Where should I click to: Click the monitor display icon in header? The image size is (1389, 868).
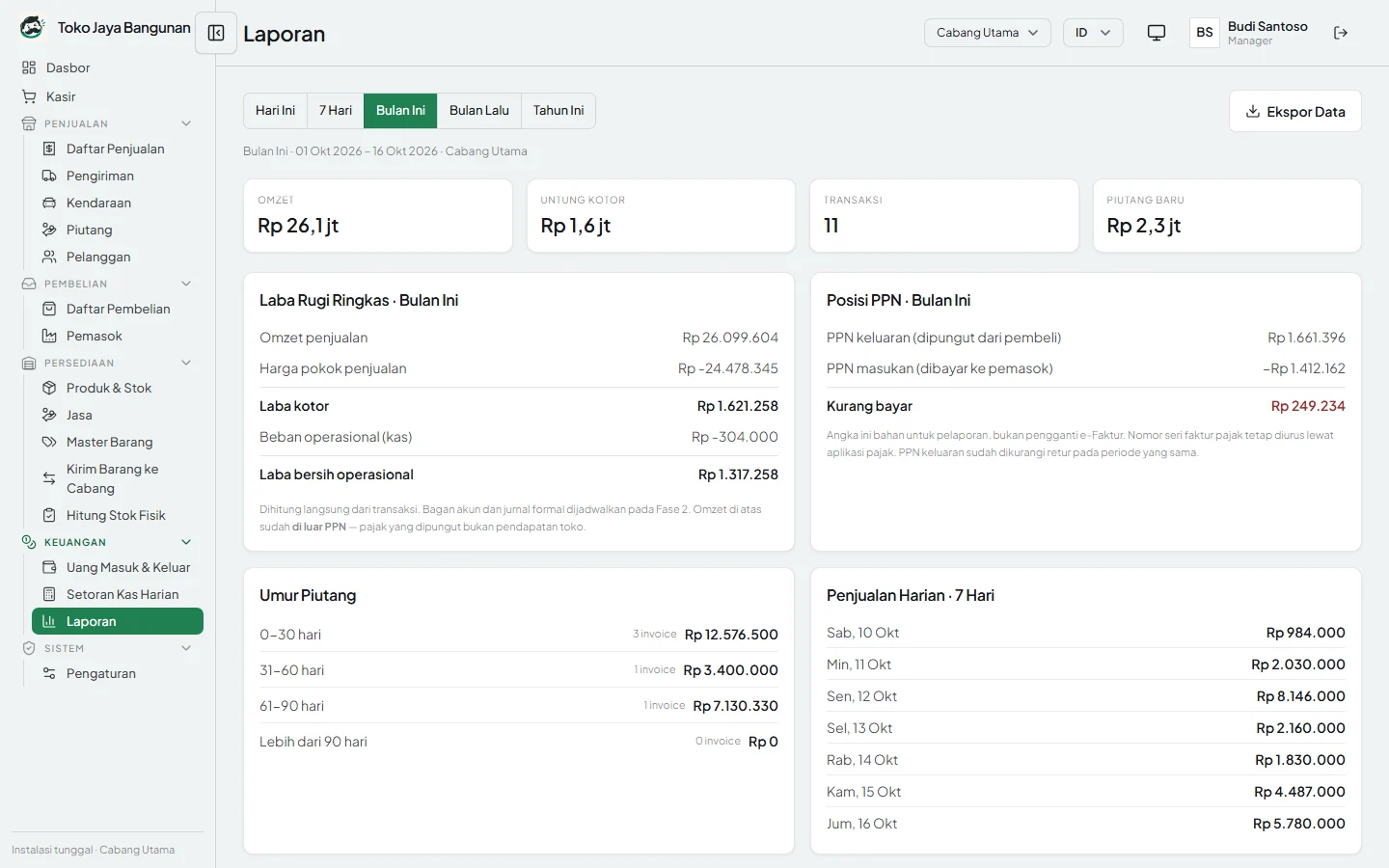(x=1157, y=33)
